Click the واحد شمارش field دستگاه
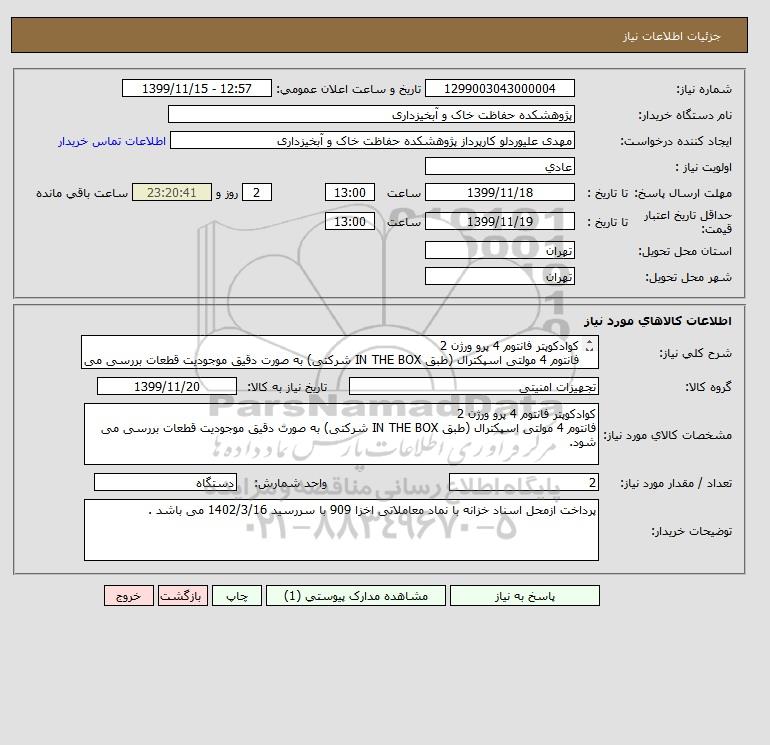770x745 pixels. tap(165, 482)
